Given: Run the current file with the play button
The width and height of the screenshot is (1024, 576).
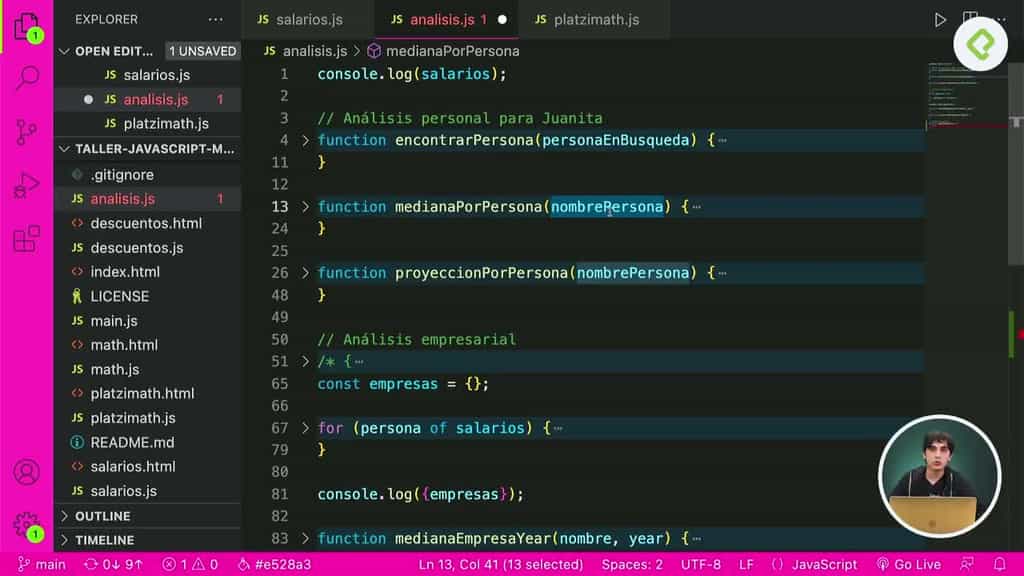Looking at the screenshot, I should point(940,18).
